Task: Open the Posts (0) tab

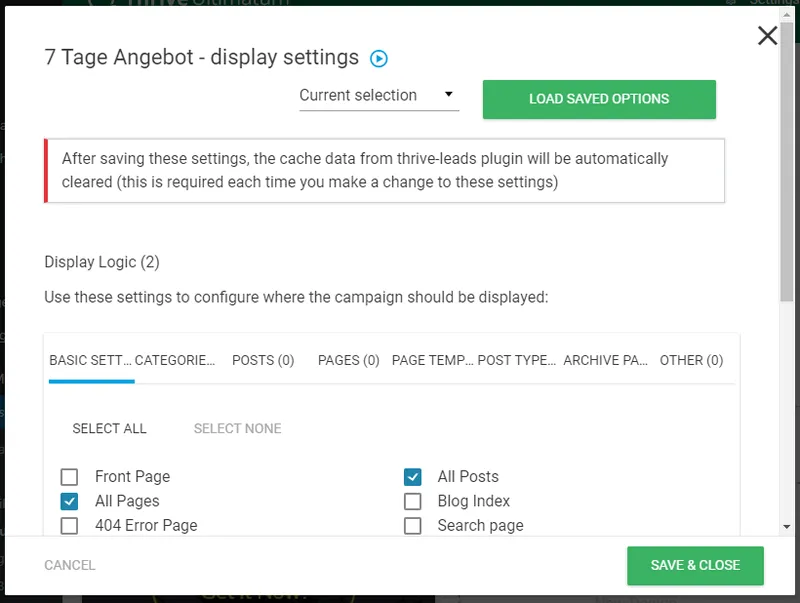Action: point(263,360)
